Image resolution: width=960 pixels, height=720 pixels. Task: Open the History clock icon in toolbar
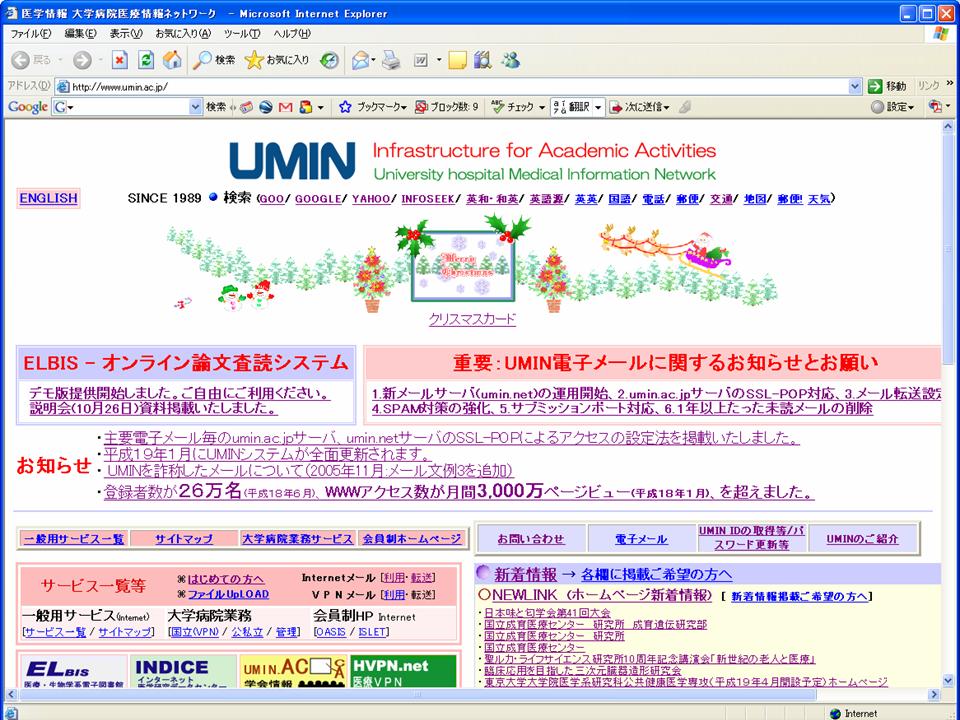pos(329,60)
